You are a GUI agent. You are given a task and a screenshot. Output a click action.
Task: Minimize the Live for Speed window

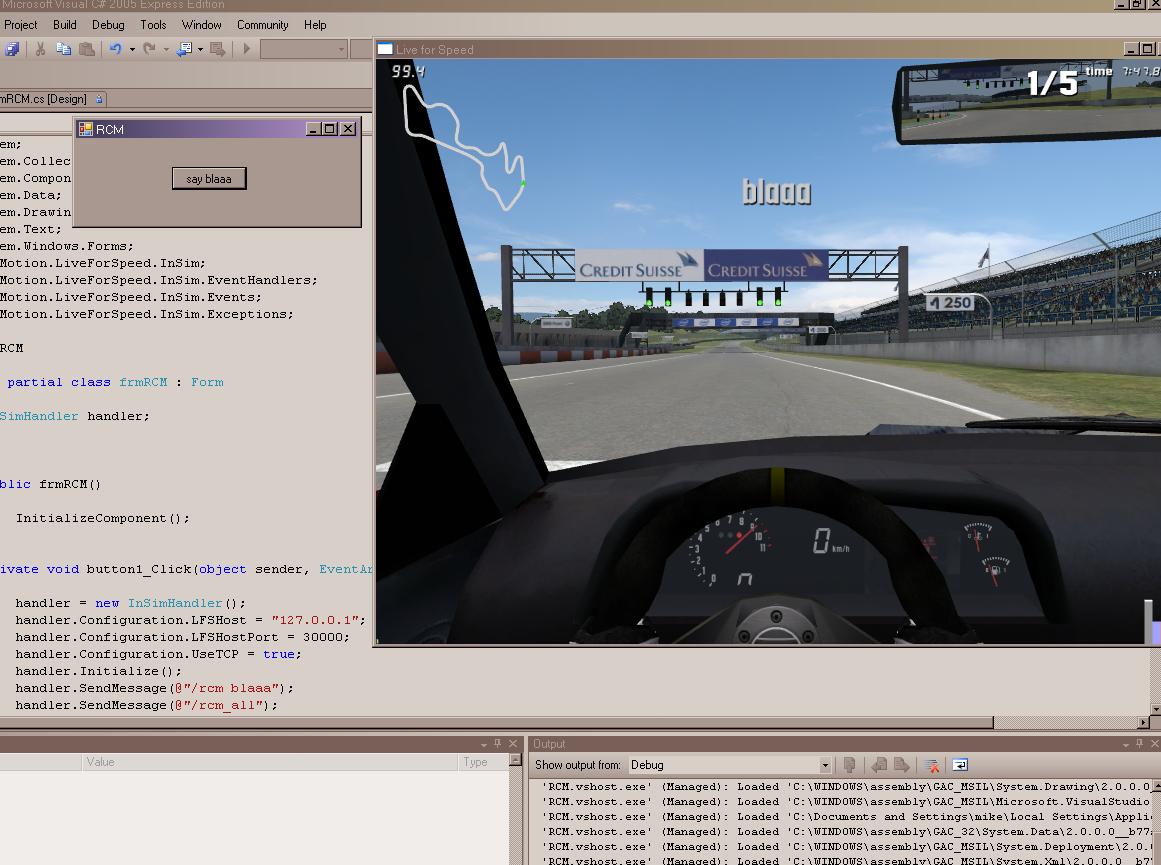[x=1131, y=49]
